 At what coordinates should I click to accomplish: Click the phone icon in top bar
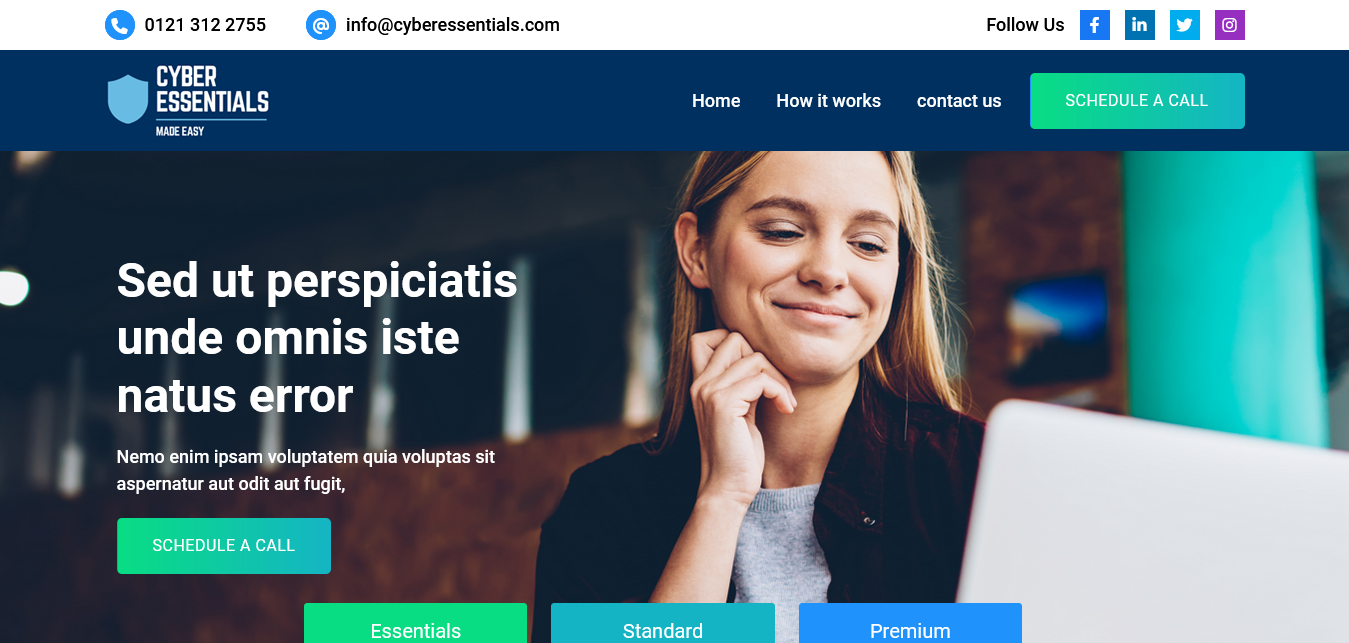click(120, 25)
